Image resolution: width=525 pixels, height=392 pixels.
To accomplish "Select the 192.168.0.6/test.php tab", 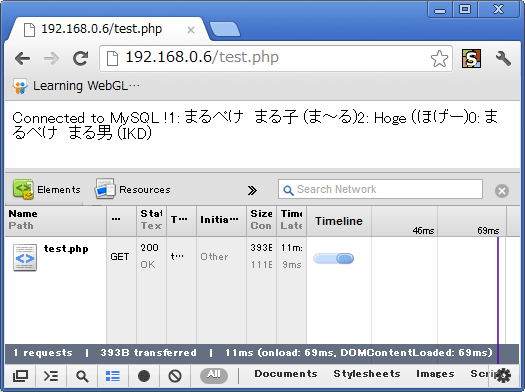I will coord(106,29).
